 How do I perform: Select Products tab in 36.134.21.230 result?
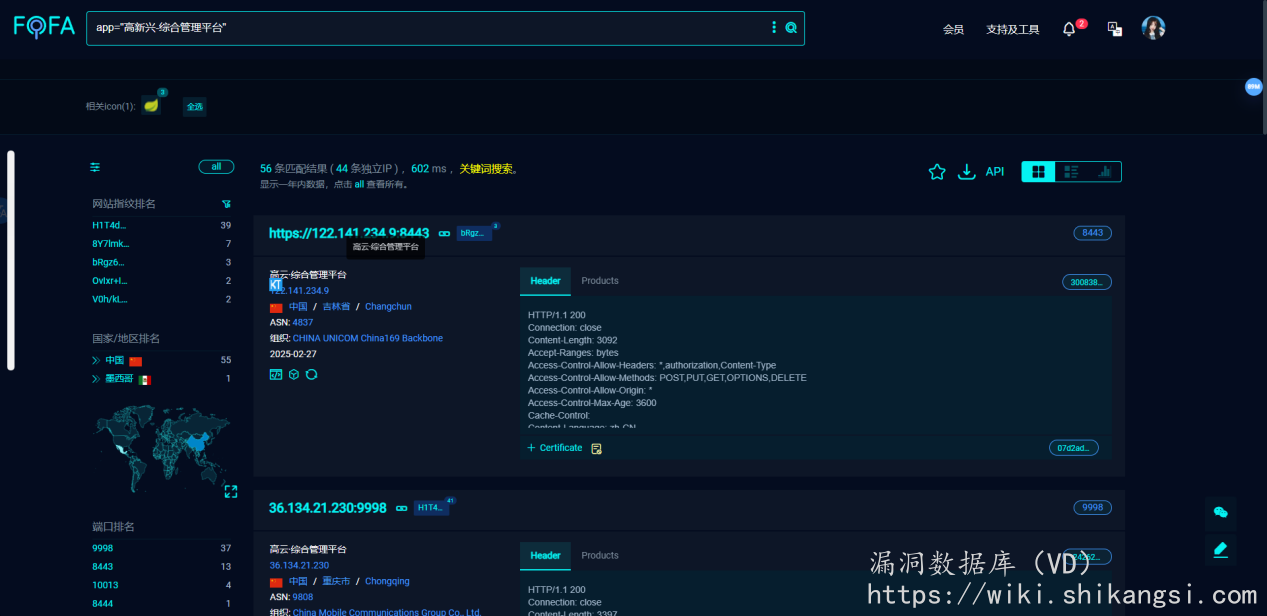600,556
